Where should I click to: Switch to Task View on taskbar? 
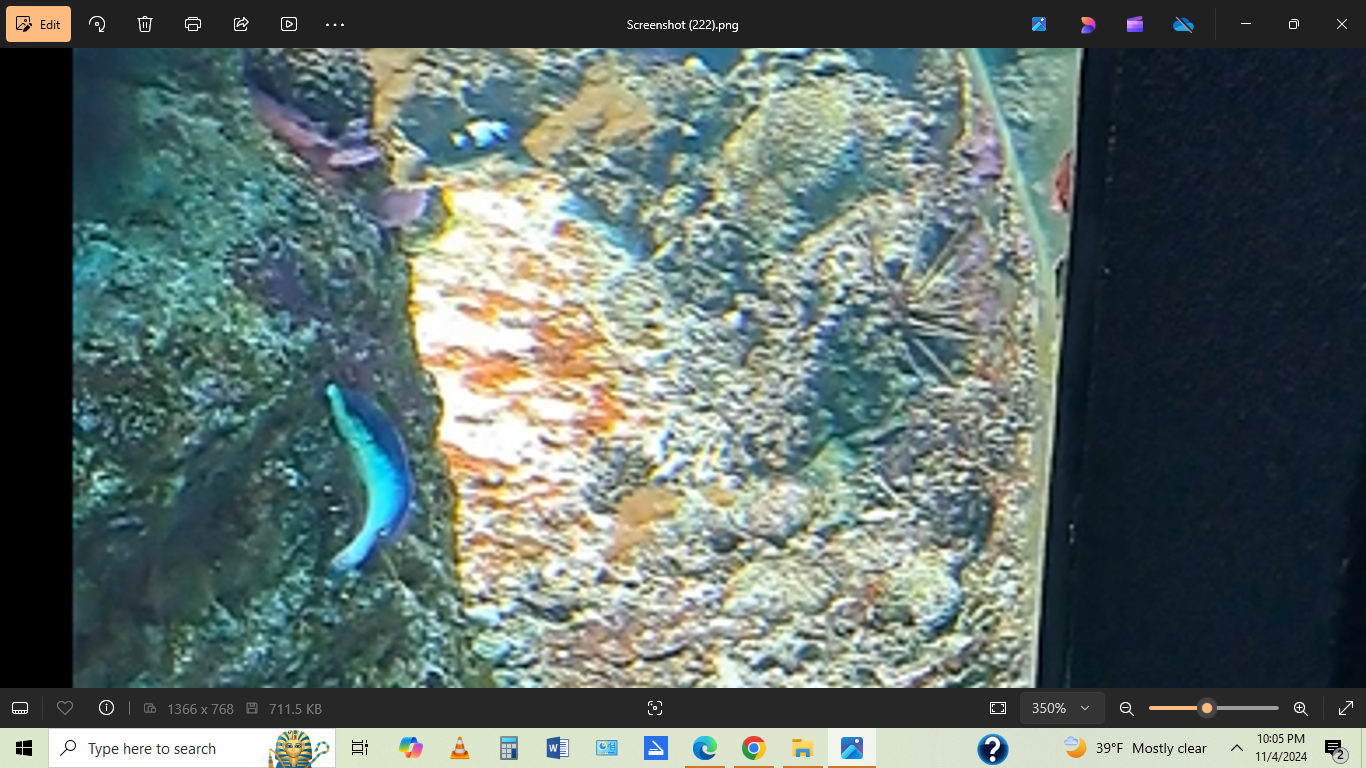[x=359, y=748]
